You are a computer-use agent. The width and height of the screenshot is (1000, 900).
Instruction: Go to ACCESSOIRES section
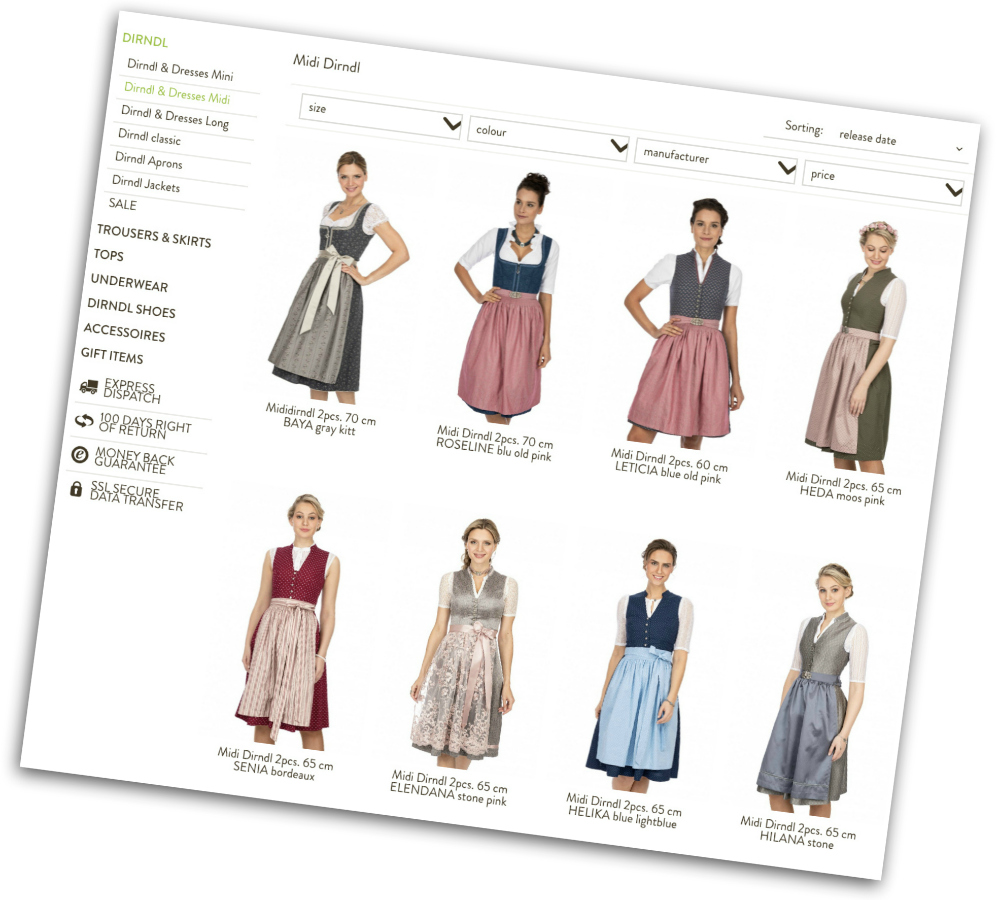click(124, 332)
